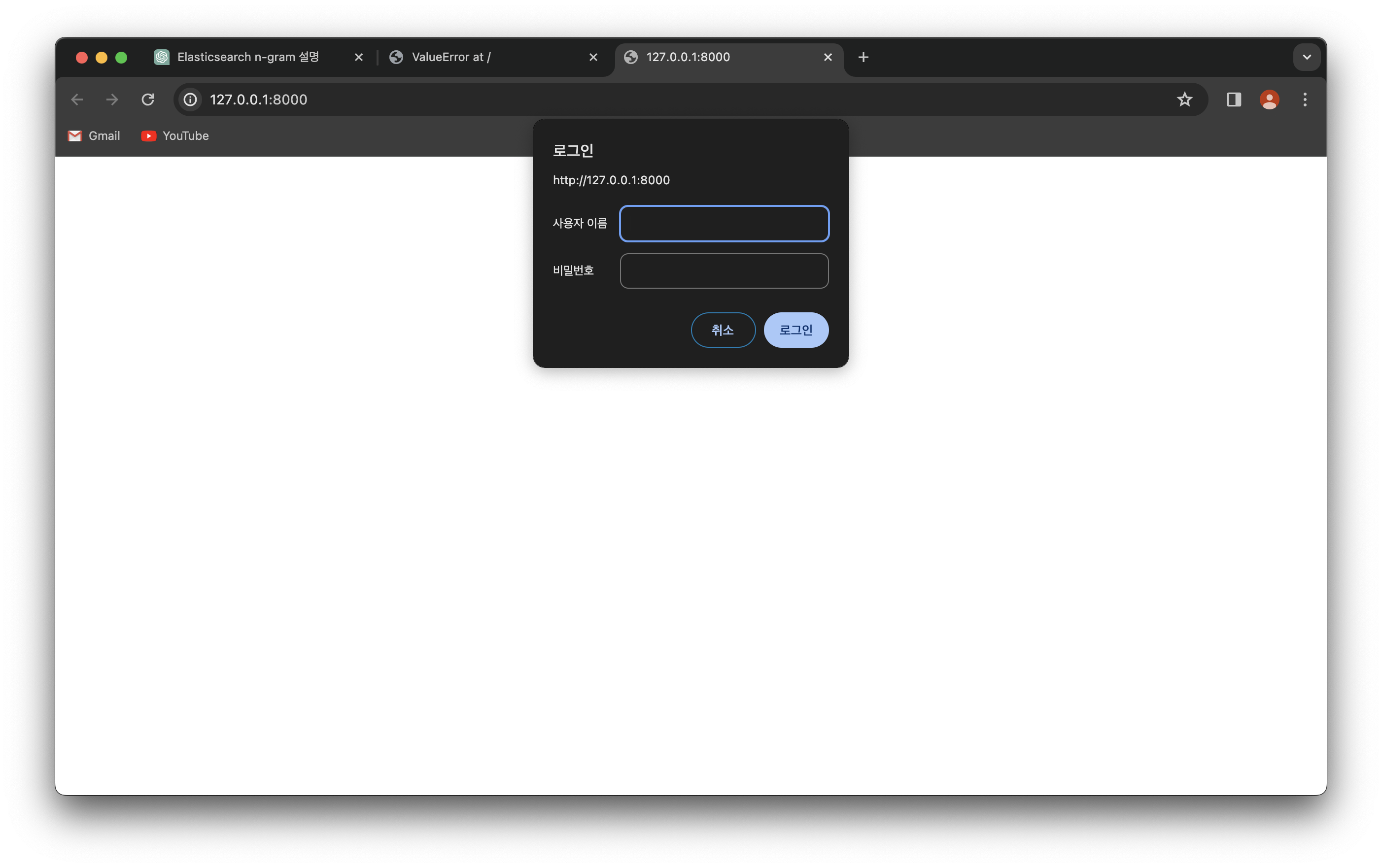Click the 로그인 submit button

click(796, 330)
